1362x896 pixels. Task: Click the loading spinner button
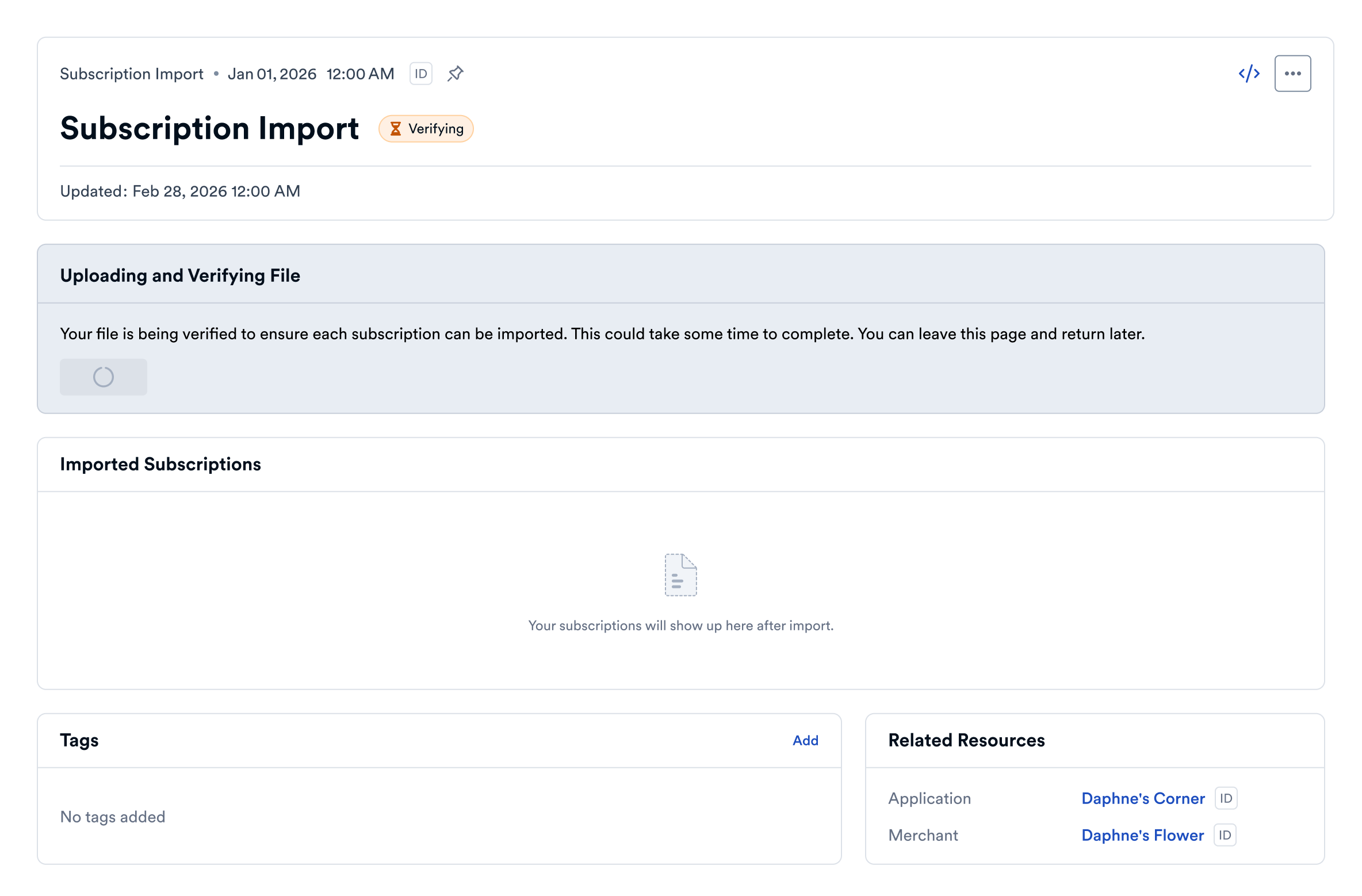pos(104,377)
